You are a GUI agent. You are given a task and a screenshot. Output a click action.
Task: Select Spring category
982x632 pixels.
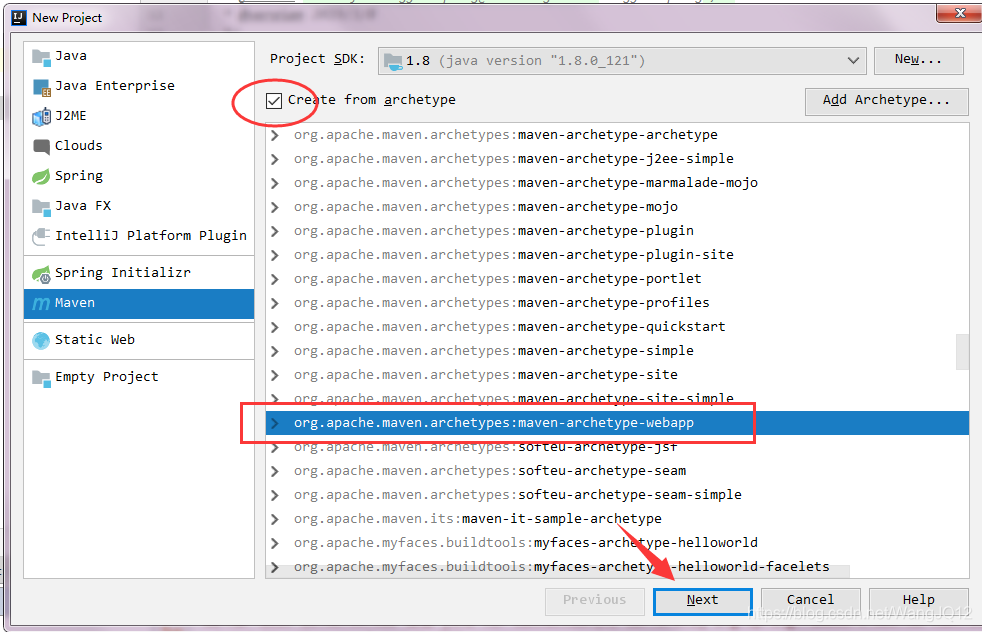point(139,176)
